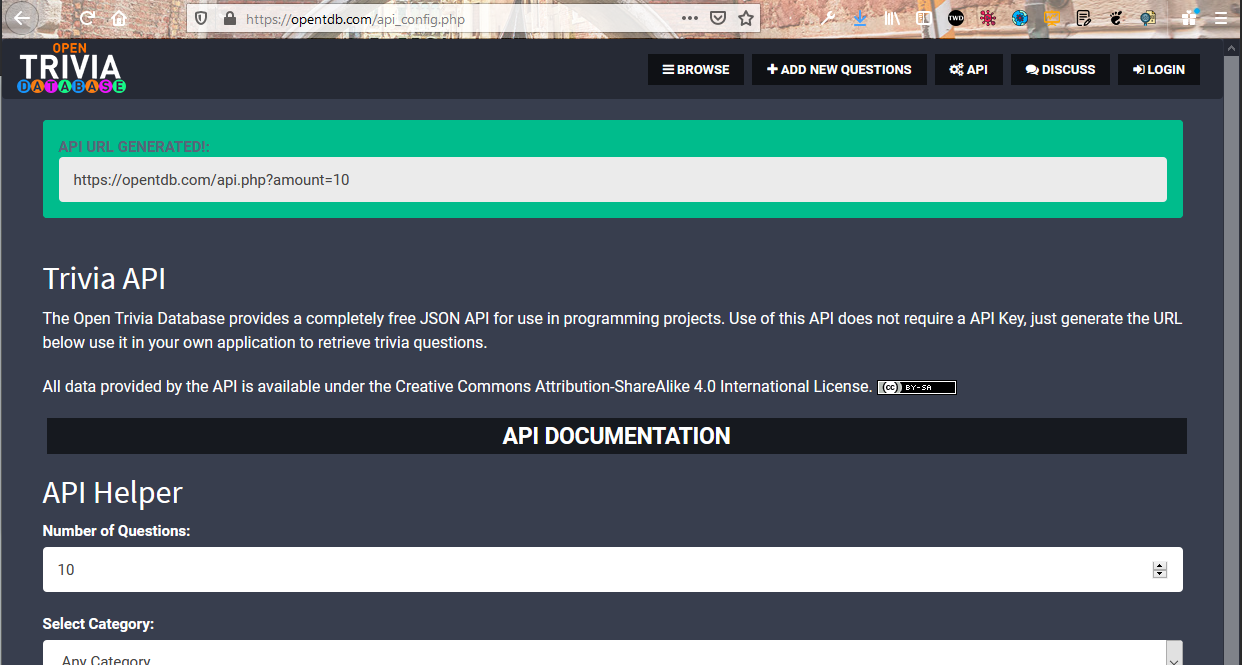Click the "Trivia API" heading
This screenshot has width=1242, height=665.
(104, 278)
